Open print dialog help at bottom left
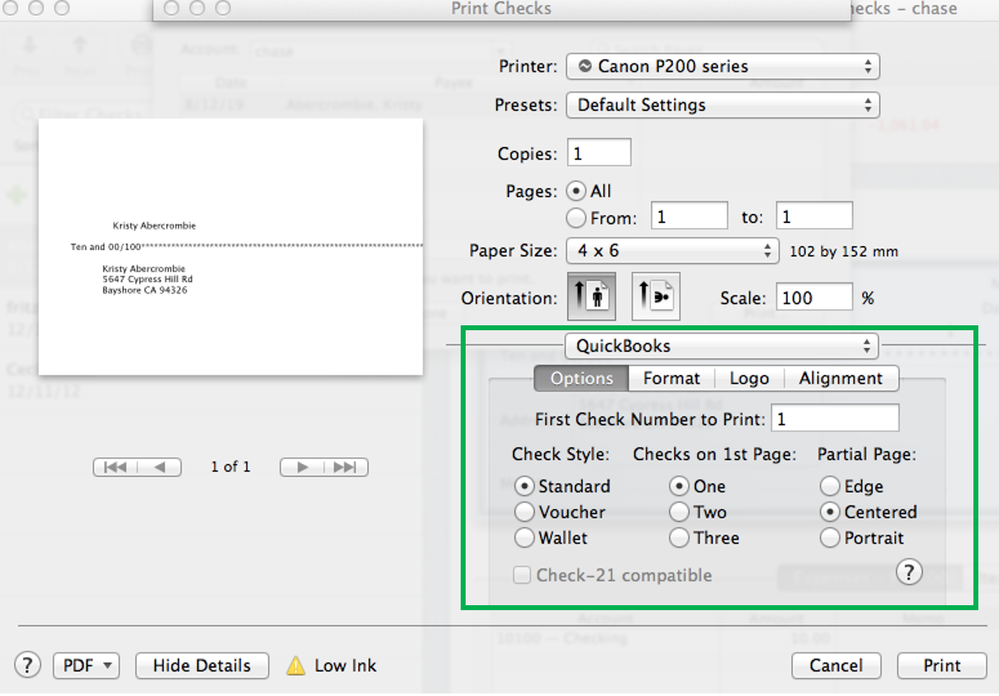Screen dimensions: 999x696 pyautogui.click(x=27, y=665)
